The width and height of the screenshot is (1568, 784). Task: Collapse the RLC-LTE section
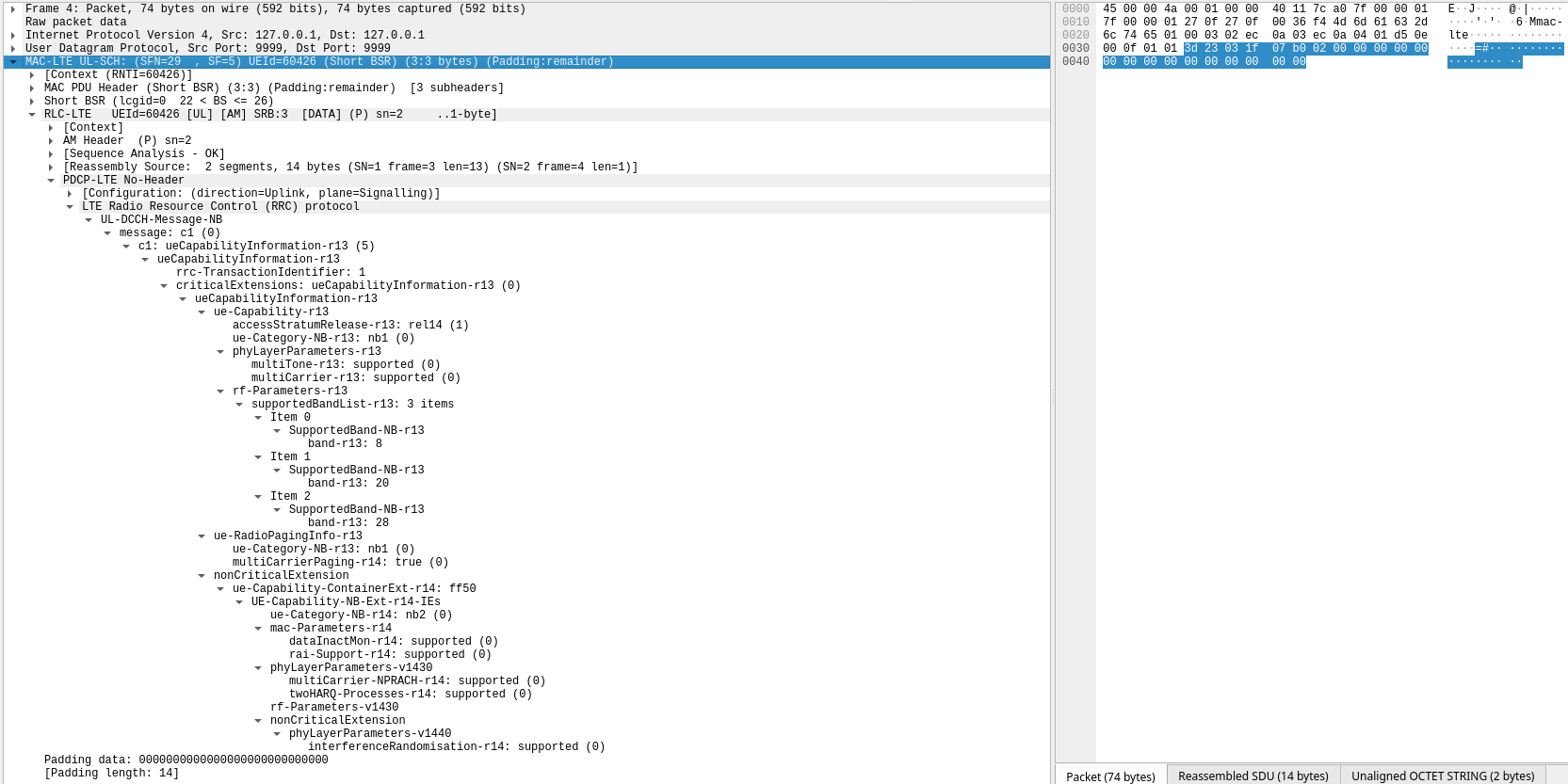click(32, 115)
